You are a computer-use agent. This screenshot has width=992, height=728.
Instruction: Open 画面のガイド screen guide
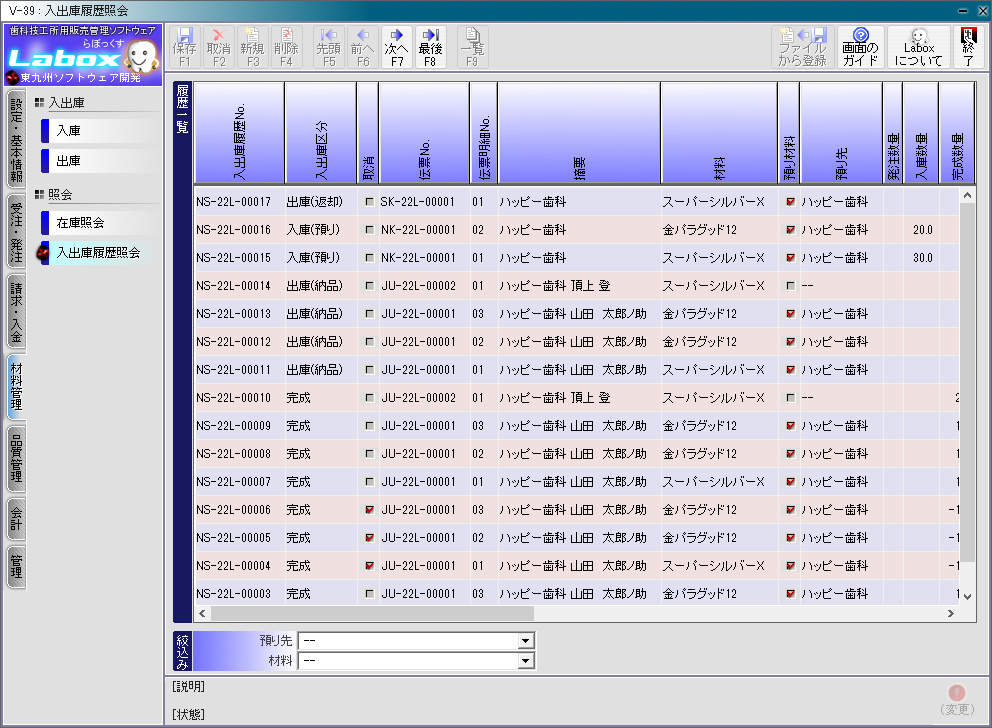(860, 47)
